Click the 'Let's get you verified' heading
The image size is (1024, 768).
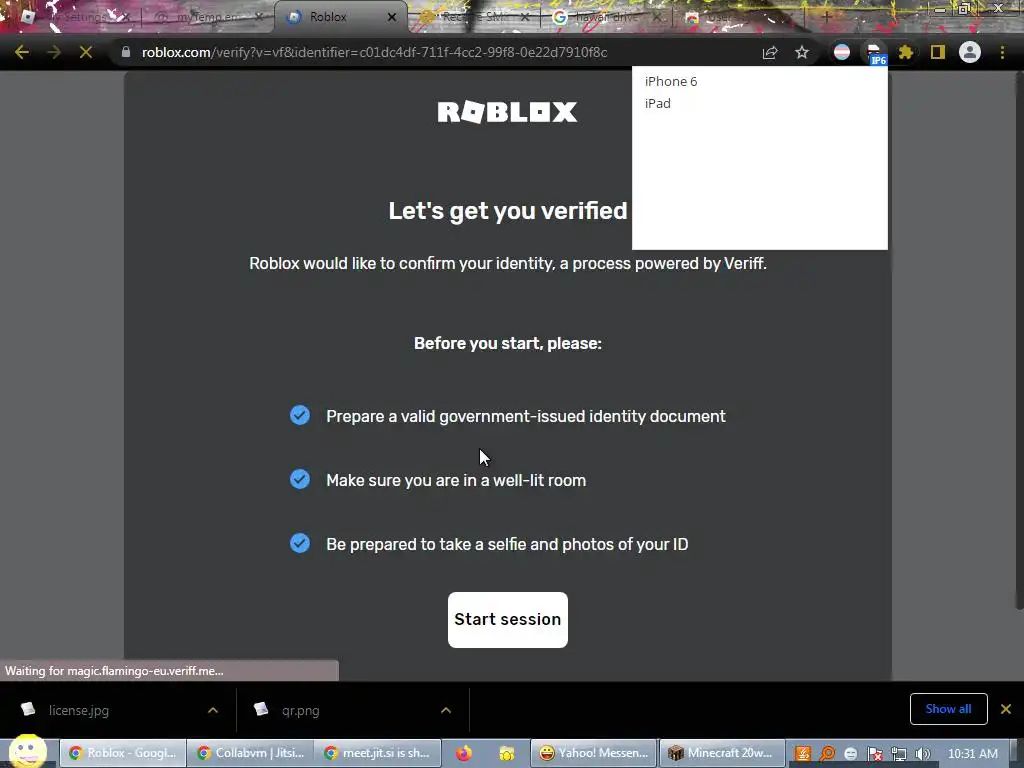coord(507,211)
